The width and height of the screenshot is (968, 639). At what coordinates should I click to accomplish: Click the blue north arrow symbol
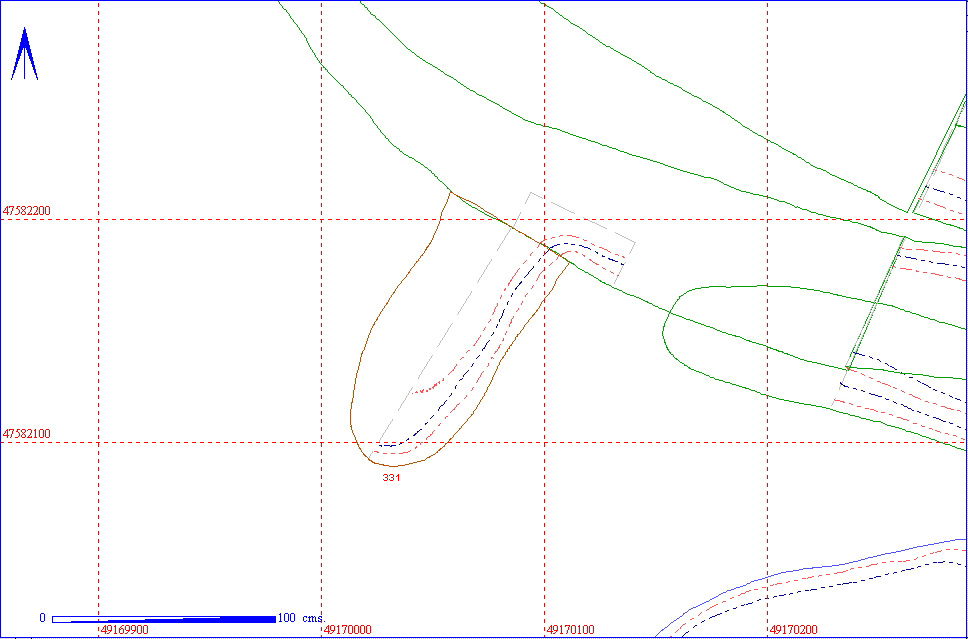click(x=25, y=54)
